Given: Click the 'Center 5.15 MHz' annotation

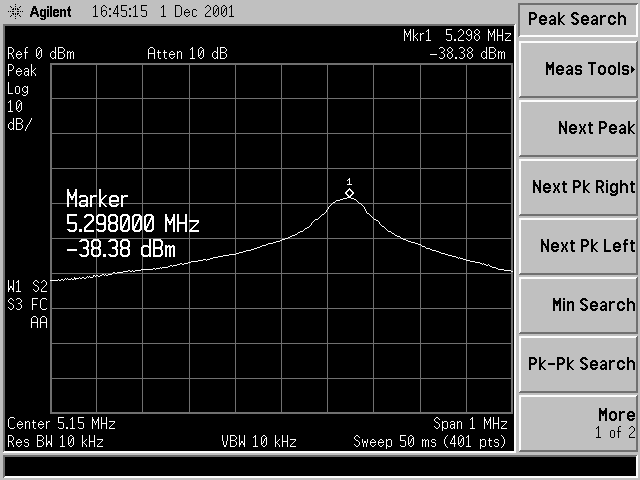Looking at the screenshot, I should pos(61,424).
